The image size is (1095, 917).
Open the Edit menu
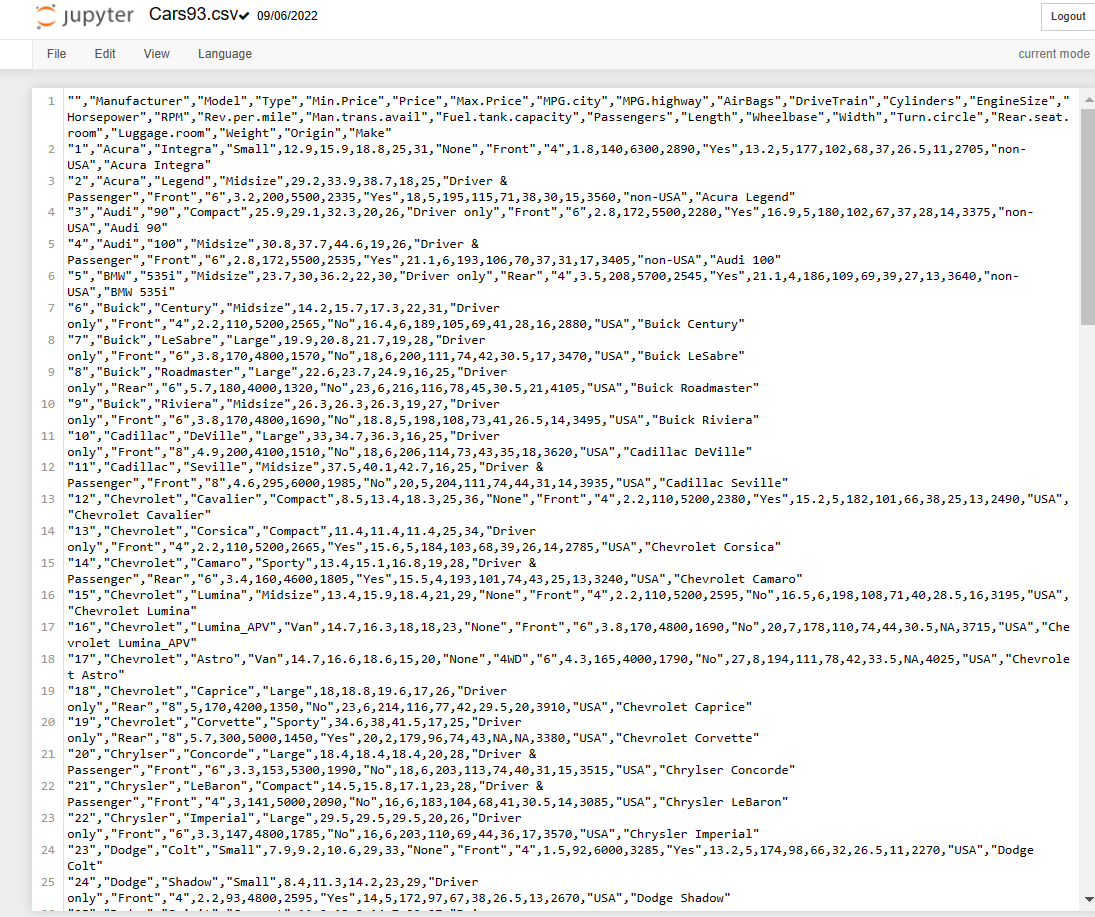104,53
